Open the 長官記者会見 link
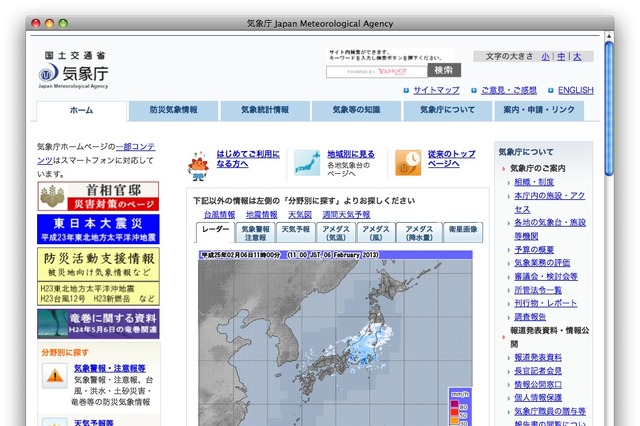The image size is (640, 426). coord(538,371)
